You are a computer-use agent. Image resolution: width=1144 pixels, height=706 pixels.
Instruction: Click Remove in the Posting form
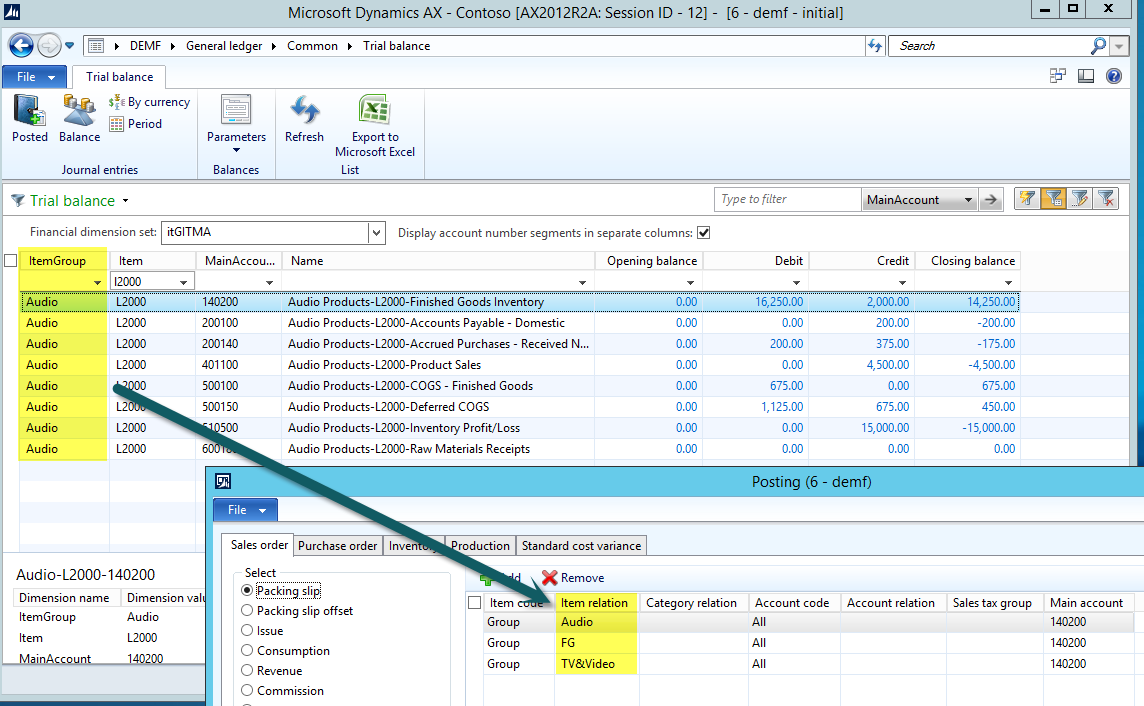click(573, 578)
